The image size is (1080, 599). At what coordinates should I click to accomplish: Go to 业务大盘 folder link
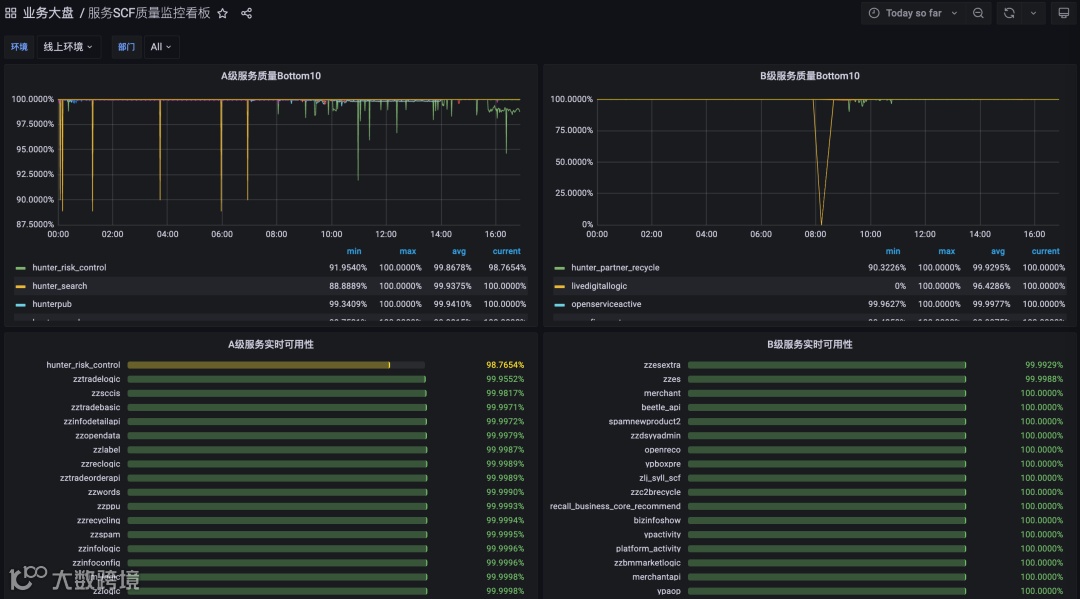[48, 13]
